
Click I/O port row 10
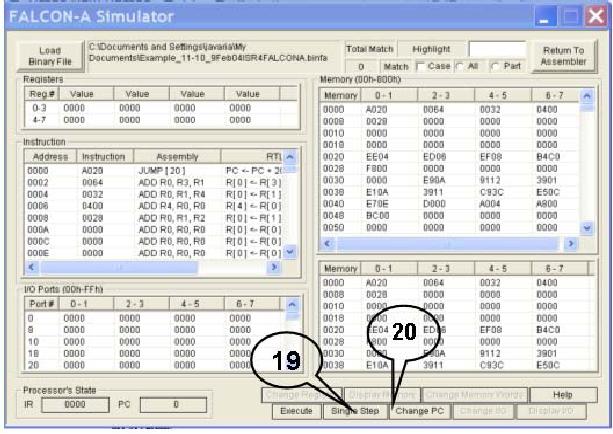154,342
